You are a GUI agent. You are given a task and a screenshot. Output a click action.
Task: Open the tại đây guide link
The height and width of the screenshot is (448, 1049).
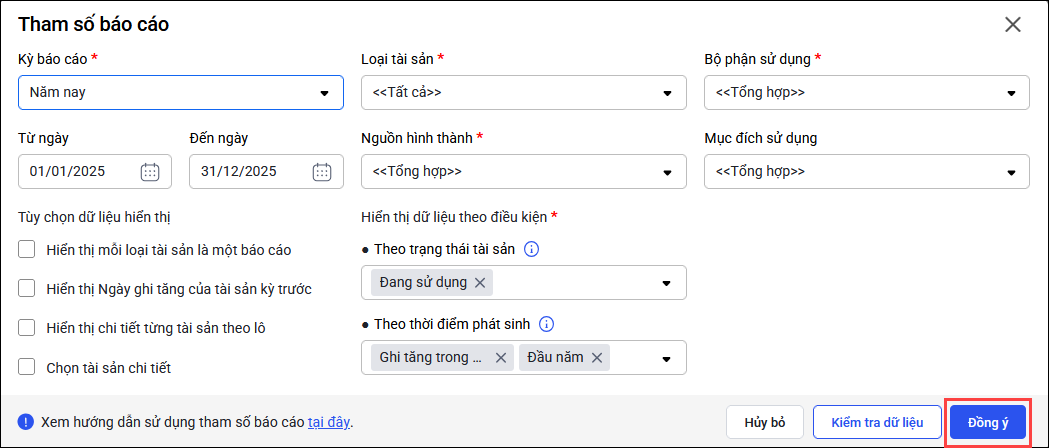coord(328,422)
